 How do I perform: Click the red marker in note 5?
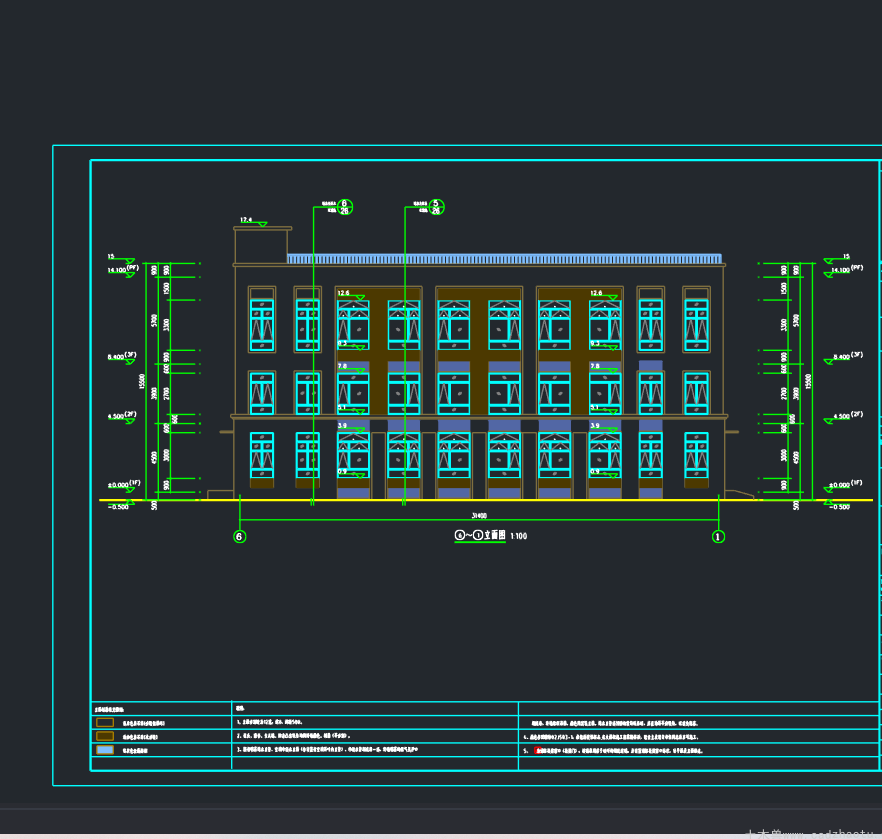coord(538,750)
